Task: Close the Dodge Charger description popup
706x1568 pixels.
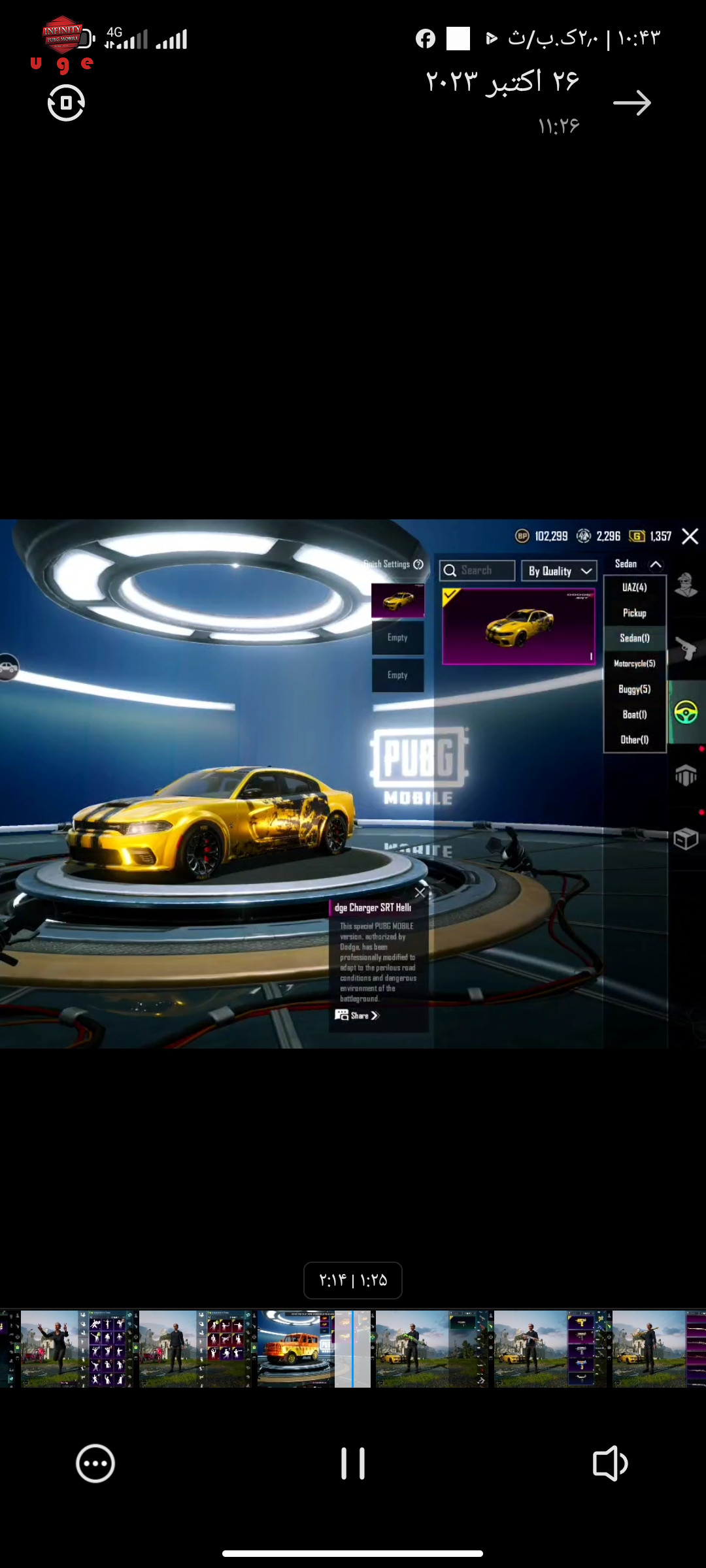Action: click(x=420, y=892)
